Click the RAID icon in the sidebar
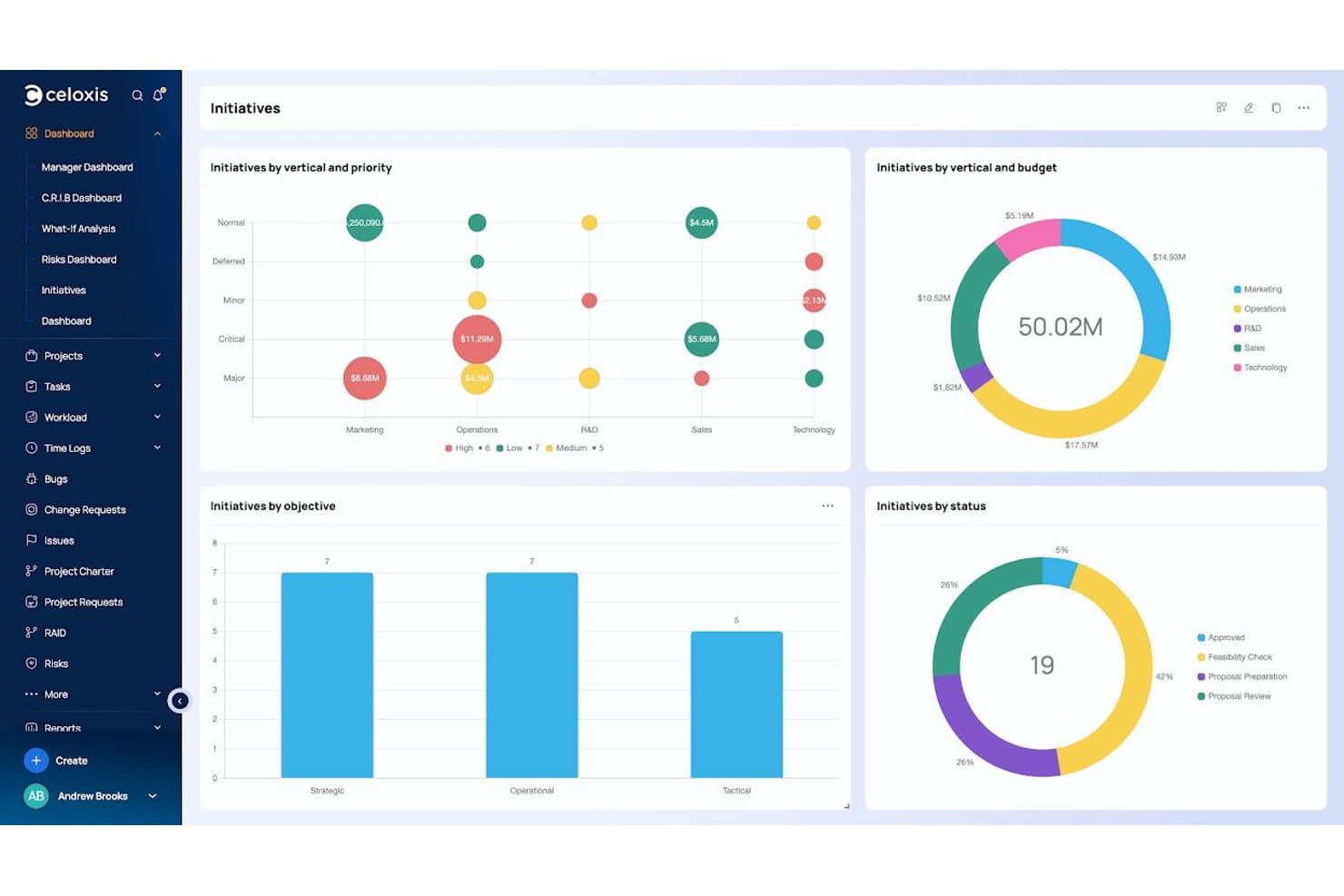The width and height of the screenshot is (1344, 896). tap(32, 633)
